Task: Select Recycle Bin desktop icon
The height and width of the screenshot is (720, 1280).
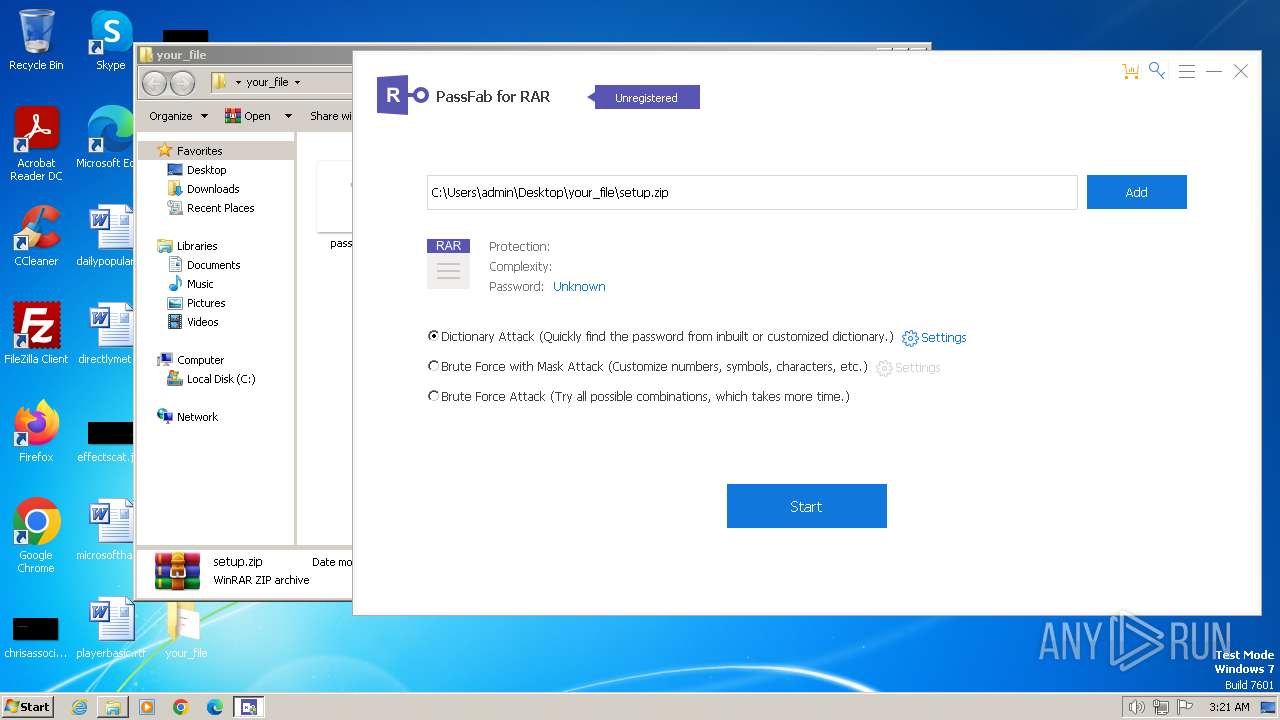Action: pos(36,40)
